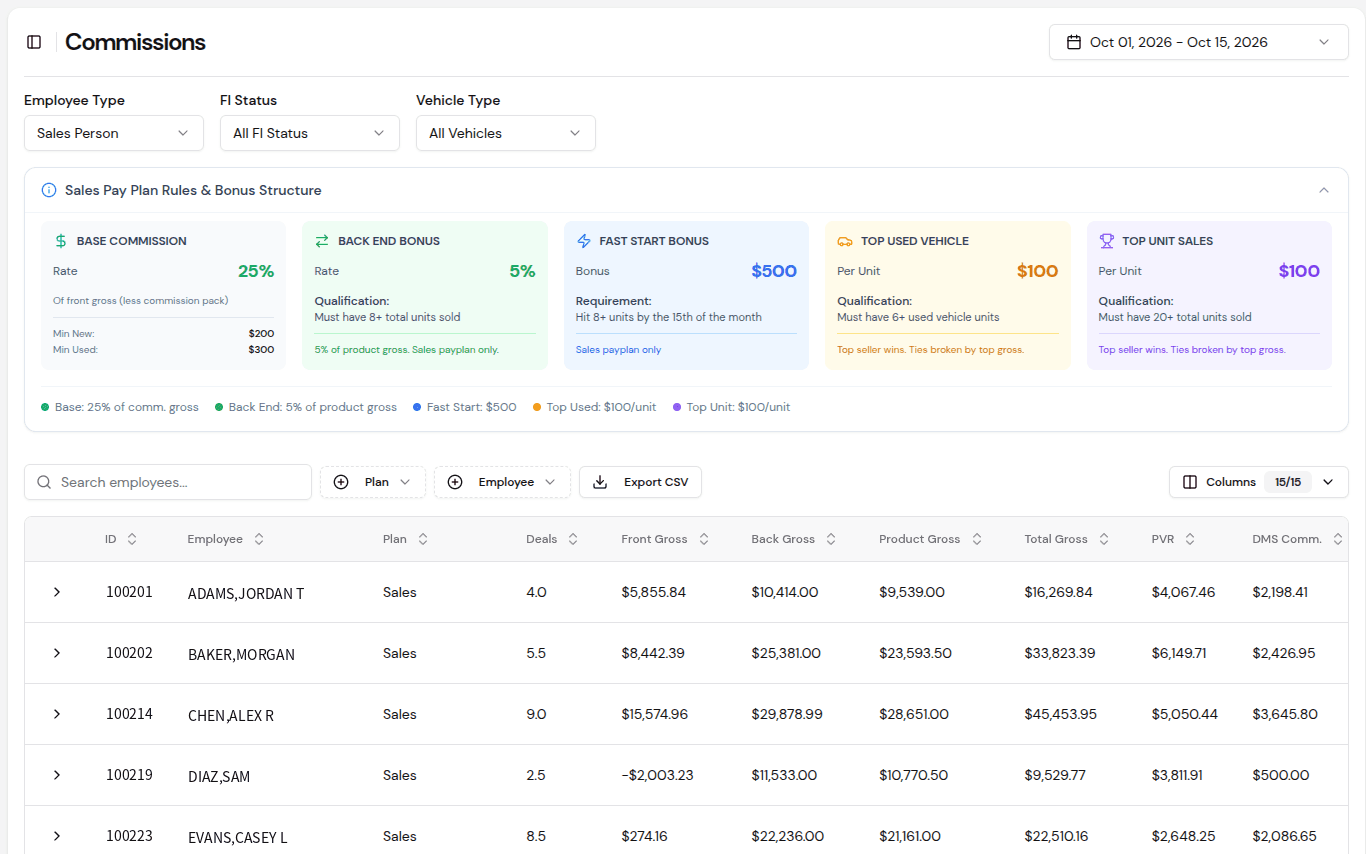The width and height of the screenshot is (1366, 854).
Task: Select employee name DIAZ,SAM
Action: [x=219, y=777]
